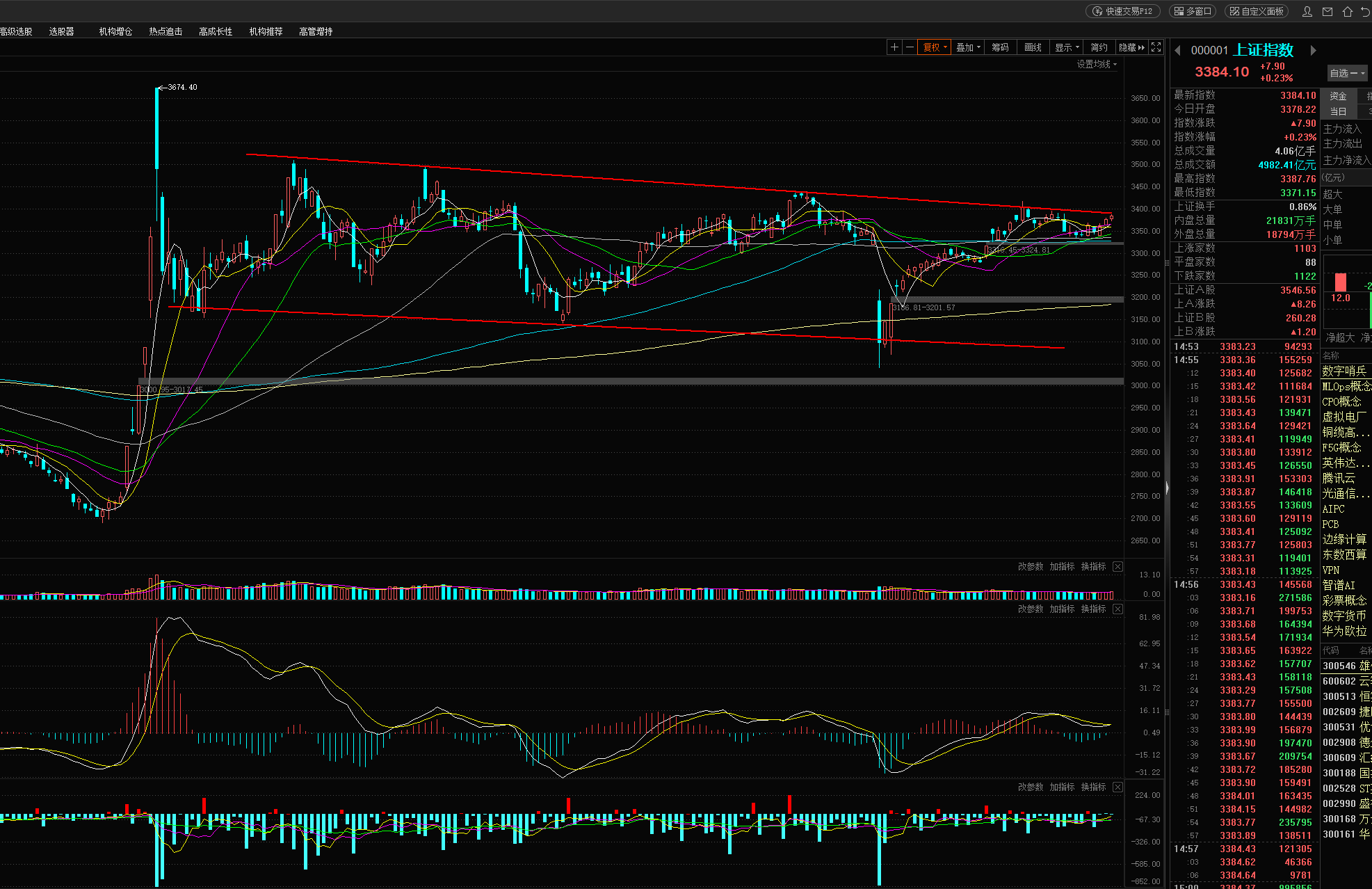Open 机构推荐 menu
Viewport: 1372px width, 889px height.
point(266,31)
